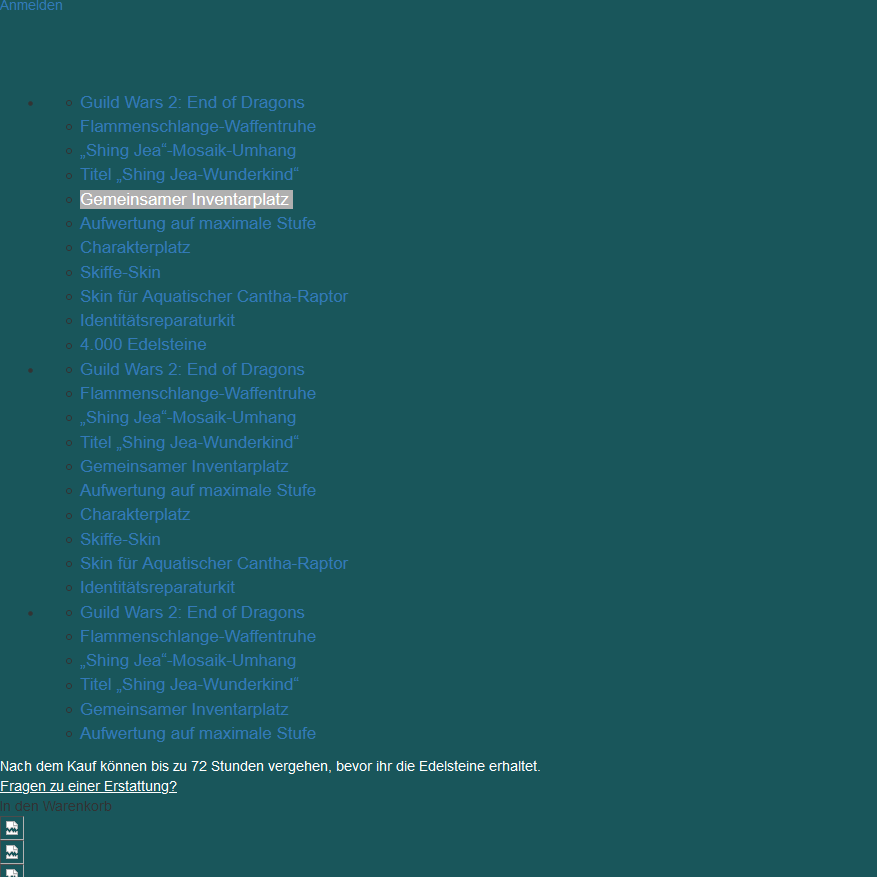Image resolution: width=877 pixels, height=877 pixels.
Task: Click Aufwertung auf maximale Stufe in second list
Action: click(198, 491)
